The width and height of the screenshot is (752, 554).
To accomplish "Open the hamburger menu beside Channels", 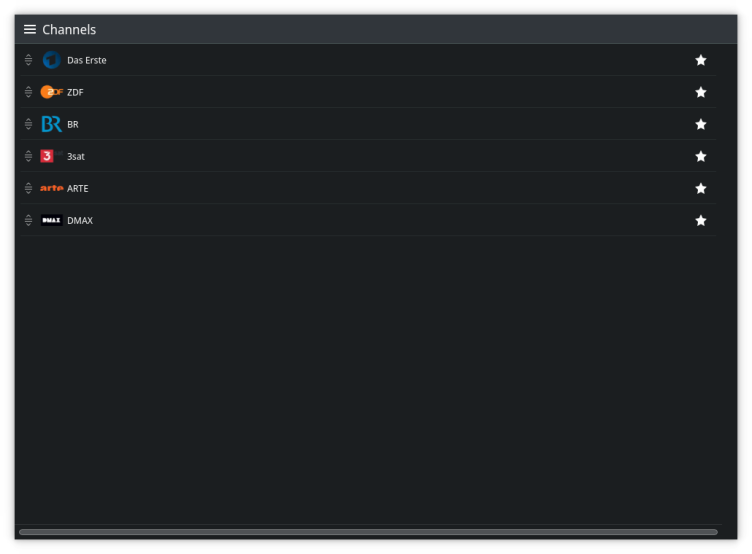I will point(30,29).
